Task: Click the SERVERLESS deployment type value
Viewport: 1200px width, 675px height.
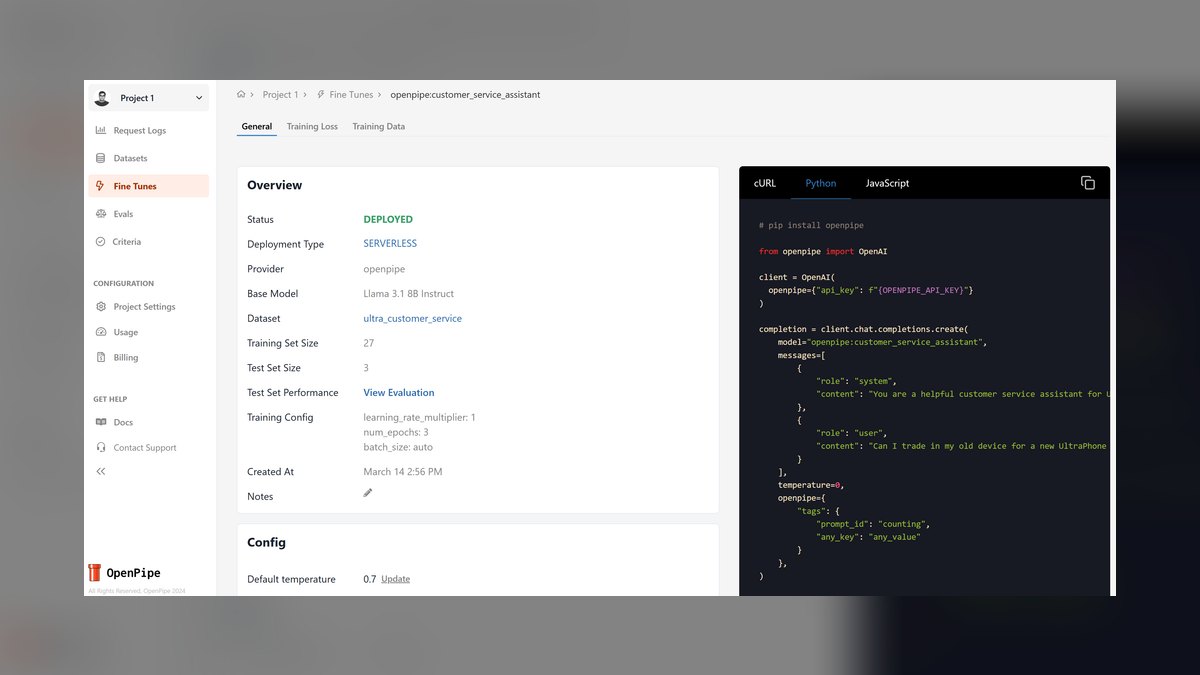Action: click(390, 244)
